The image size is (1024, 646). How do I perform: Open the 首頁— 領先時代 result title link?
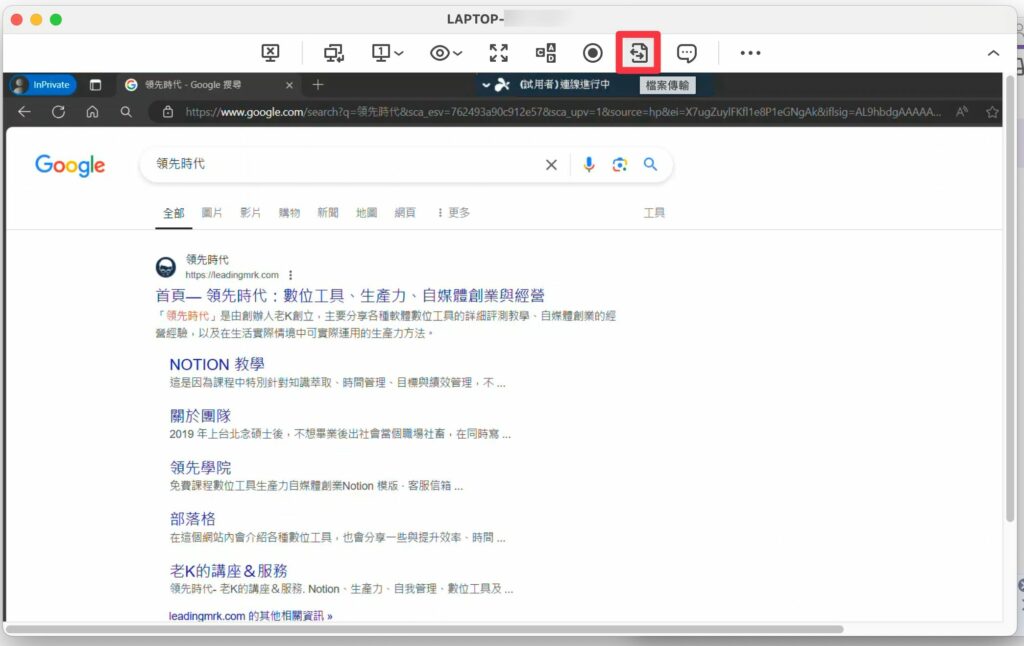point(350,296)
